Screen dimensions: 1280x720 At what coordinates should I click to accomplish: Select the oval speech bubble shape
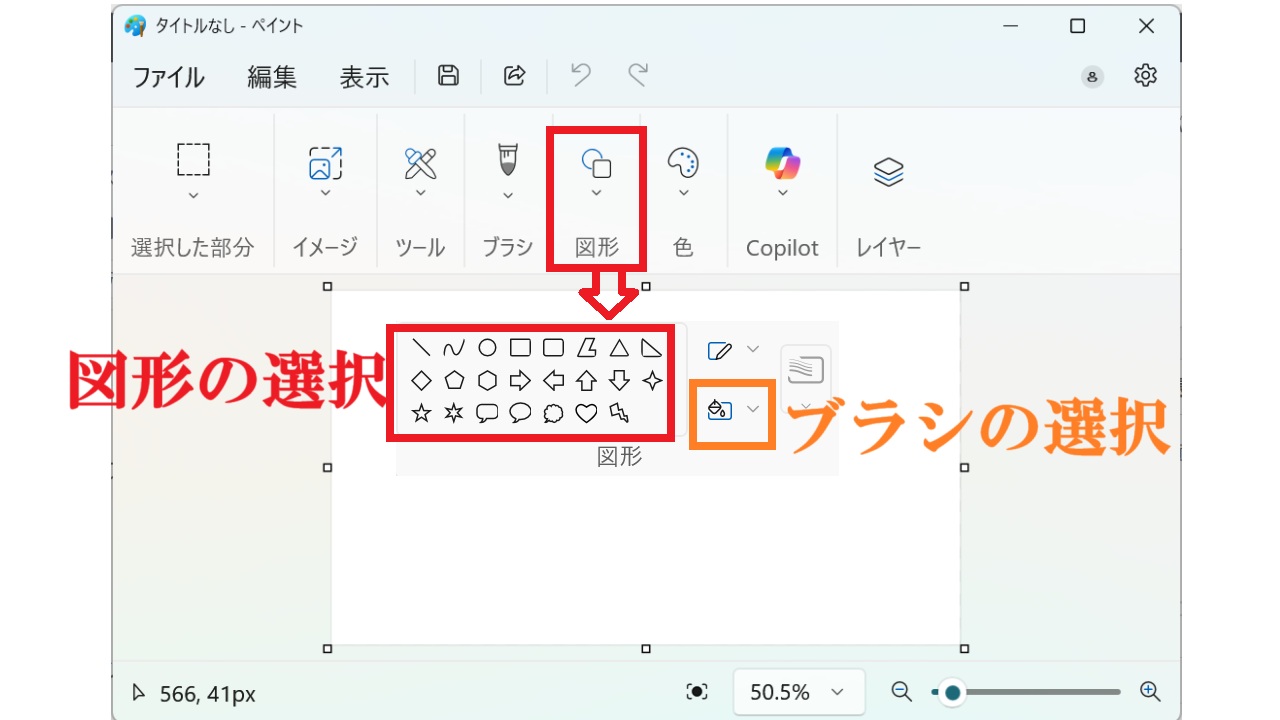point(520,413)
